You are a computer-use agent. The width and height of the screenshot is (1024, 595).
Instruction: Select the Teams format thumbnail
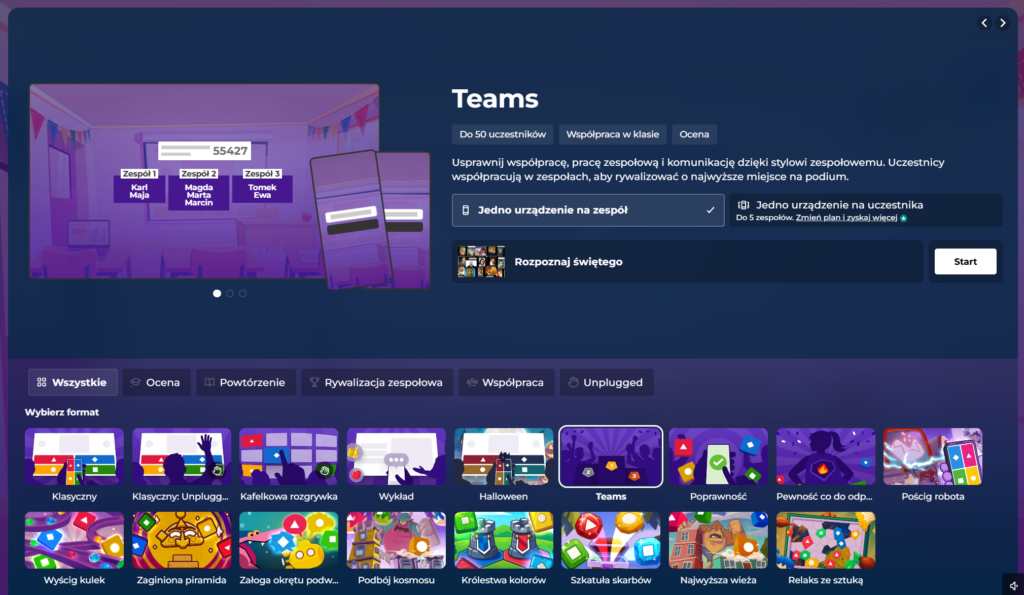point(611,457)
